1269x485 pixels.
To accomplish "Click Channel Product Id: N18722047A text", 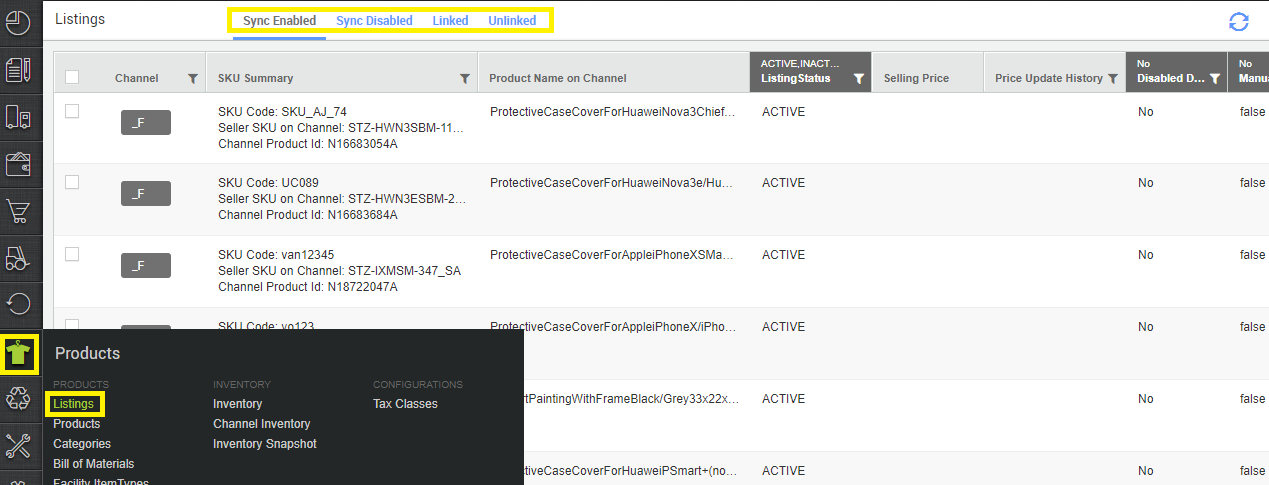I will [308, 287].
